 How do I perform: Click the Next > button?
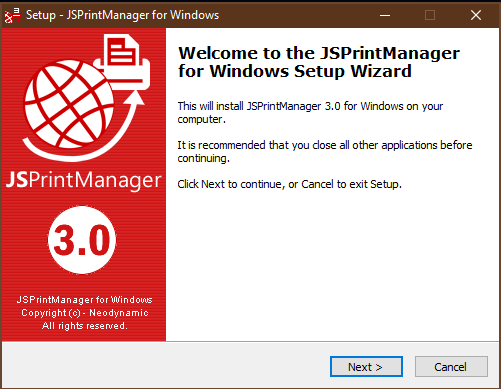[366, 367]
